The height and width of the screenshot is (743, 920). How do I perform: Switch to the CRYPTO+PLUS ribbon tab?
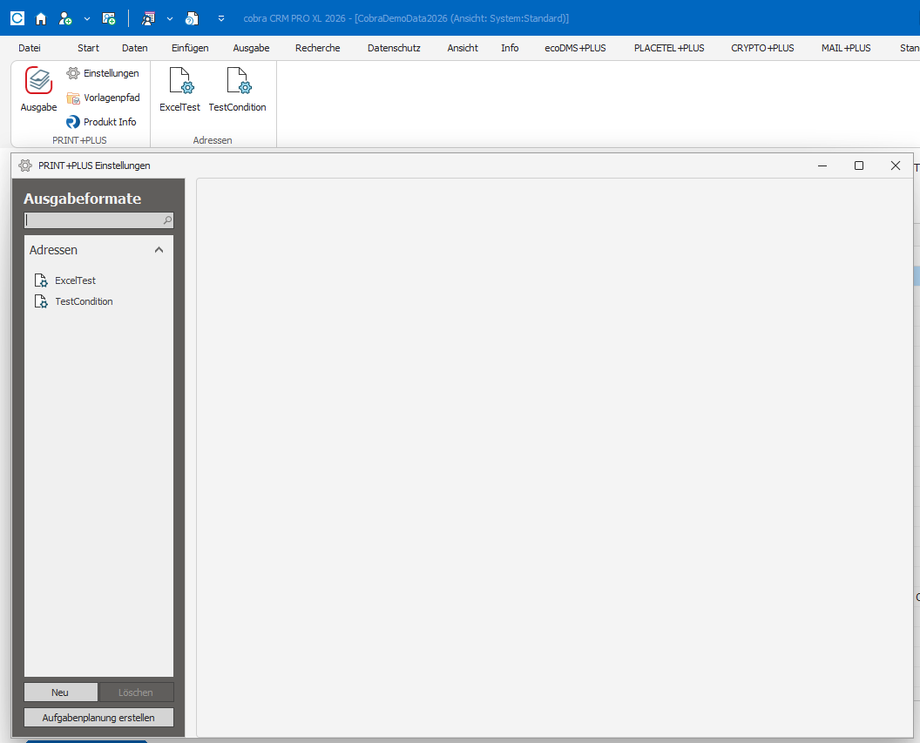[762, 48]
